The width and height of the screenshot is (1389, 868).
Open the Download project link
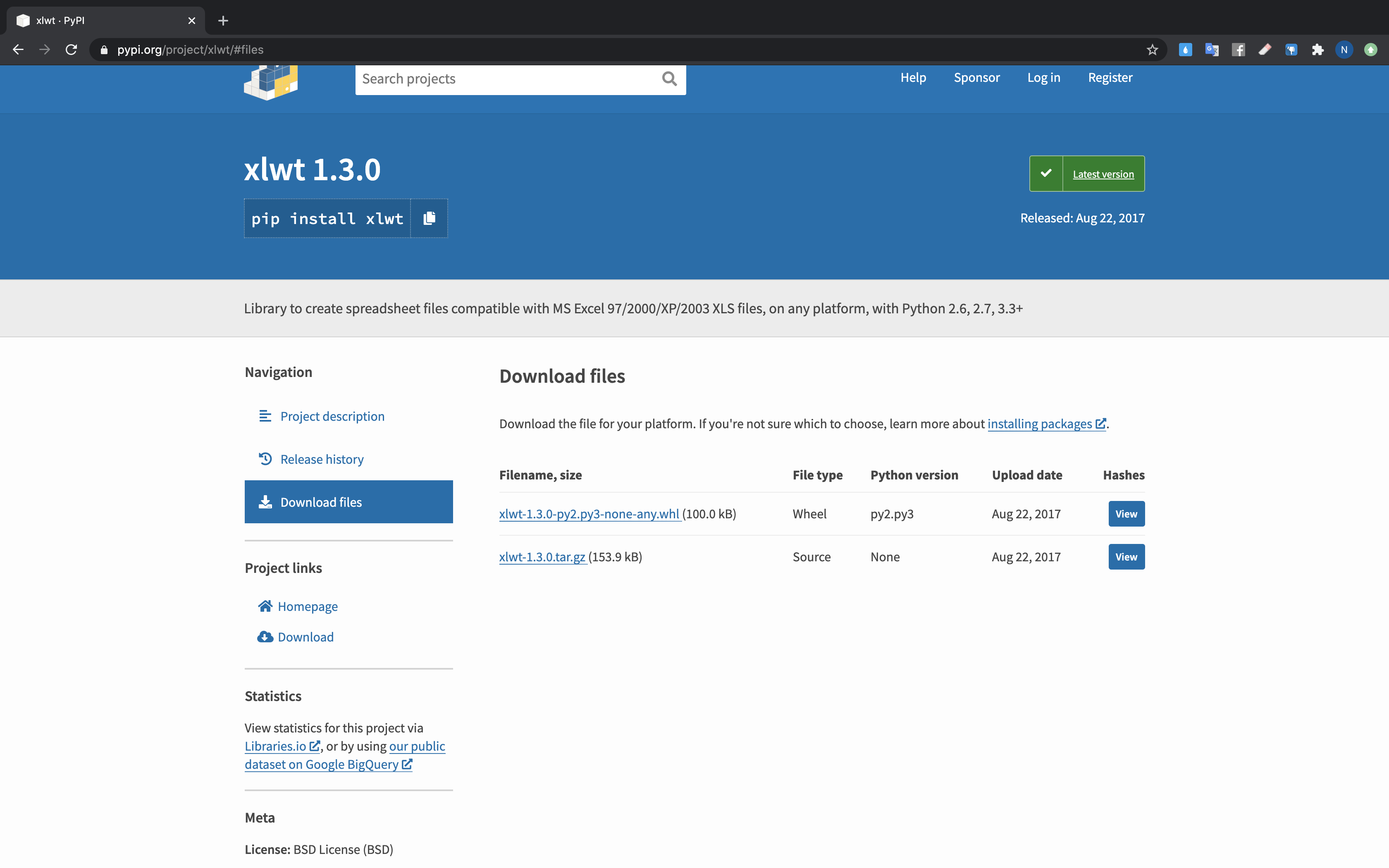pos(305,637)
